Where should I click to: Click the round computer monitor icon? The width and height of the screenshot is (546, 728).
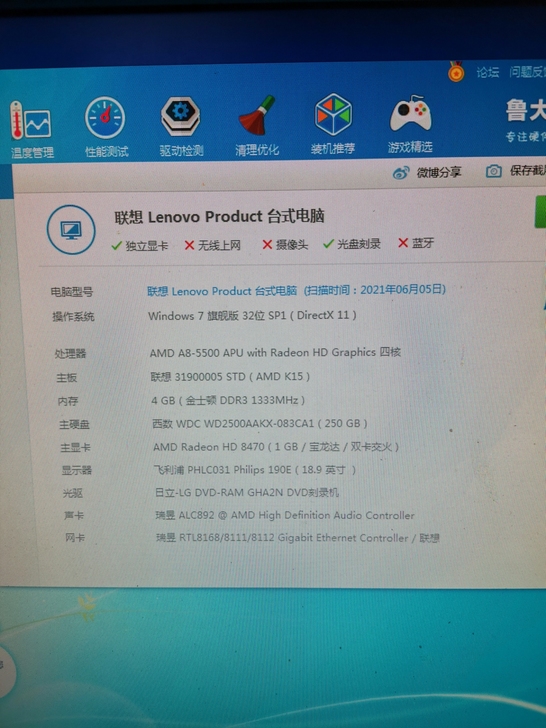point(71,229)
